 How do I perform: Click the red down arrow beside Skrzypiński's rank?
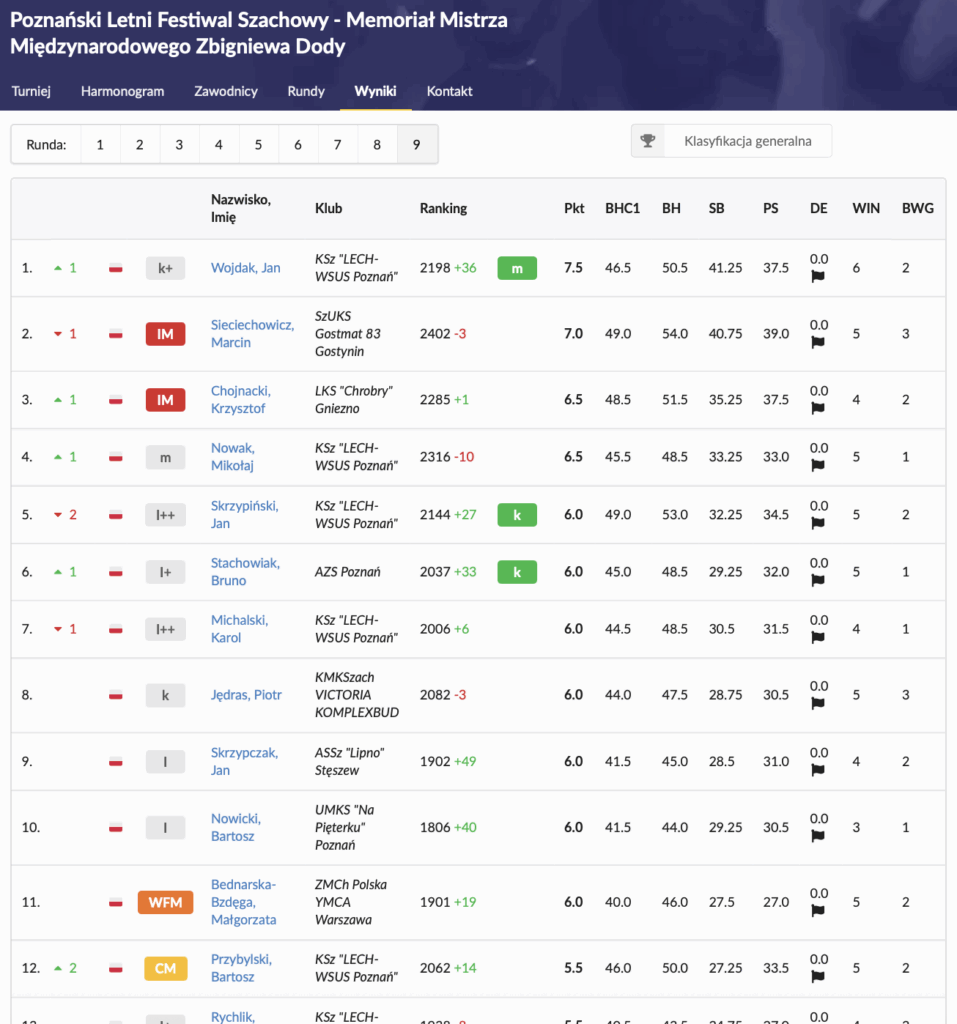tap(58, 515)
